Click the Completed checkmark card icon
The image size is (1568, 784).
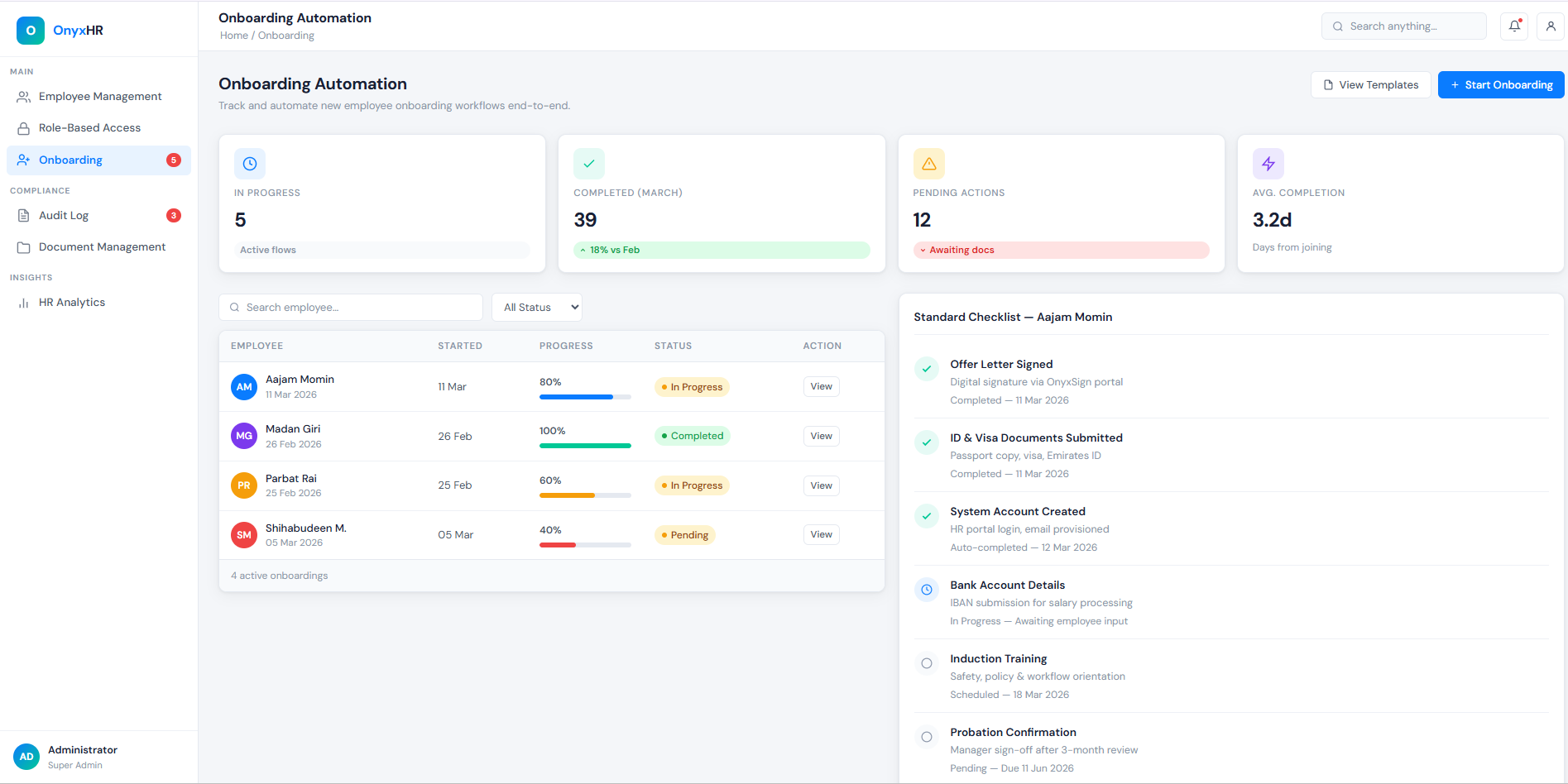click(x=589, y=164)
